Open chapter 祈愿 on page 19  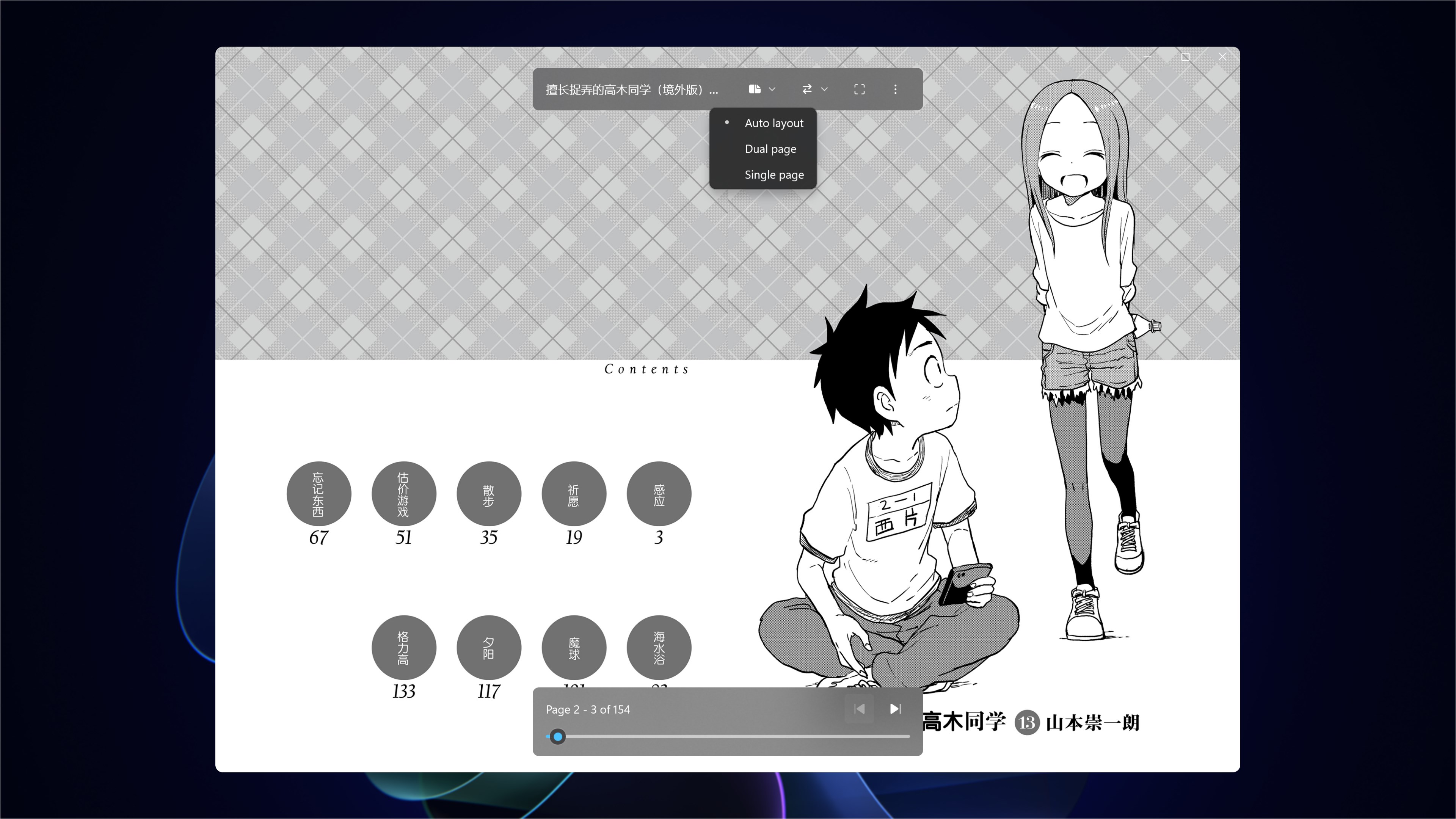(574, 493)
